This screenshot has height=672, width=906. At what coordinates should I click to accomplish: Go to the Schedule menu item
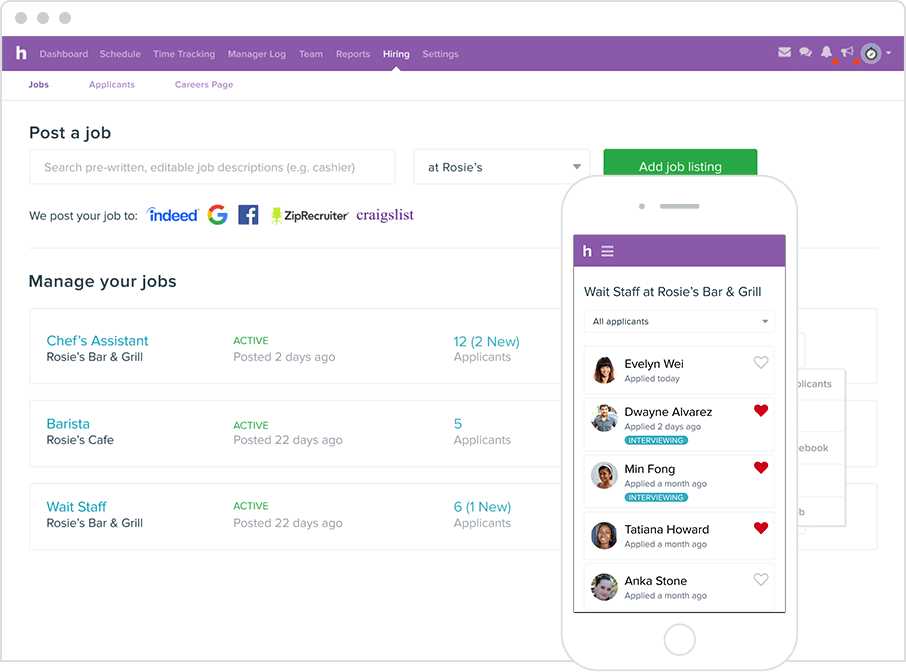tap(120, 54)
